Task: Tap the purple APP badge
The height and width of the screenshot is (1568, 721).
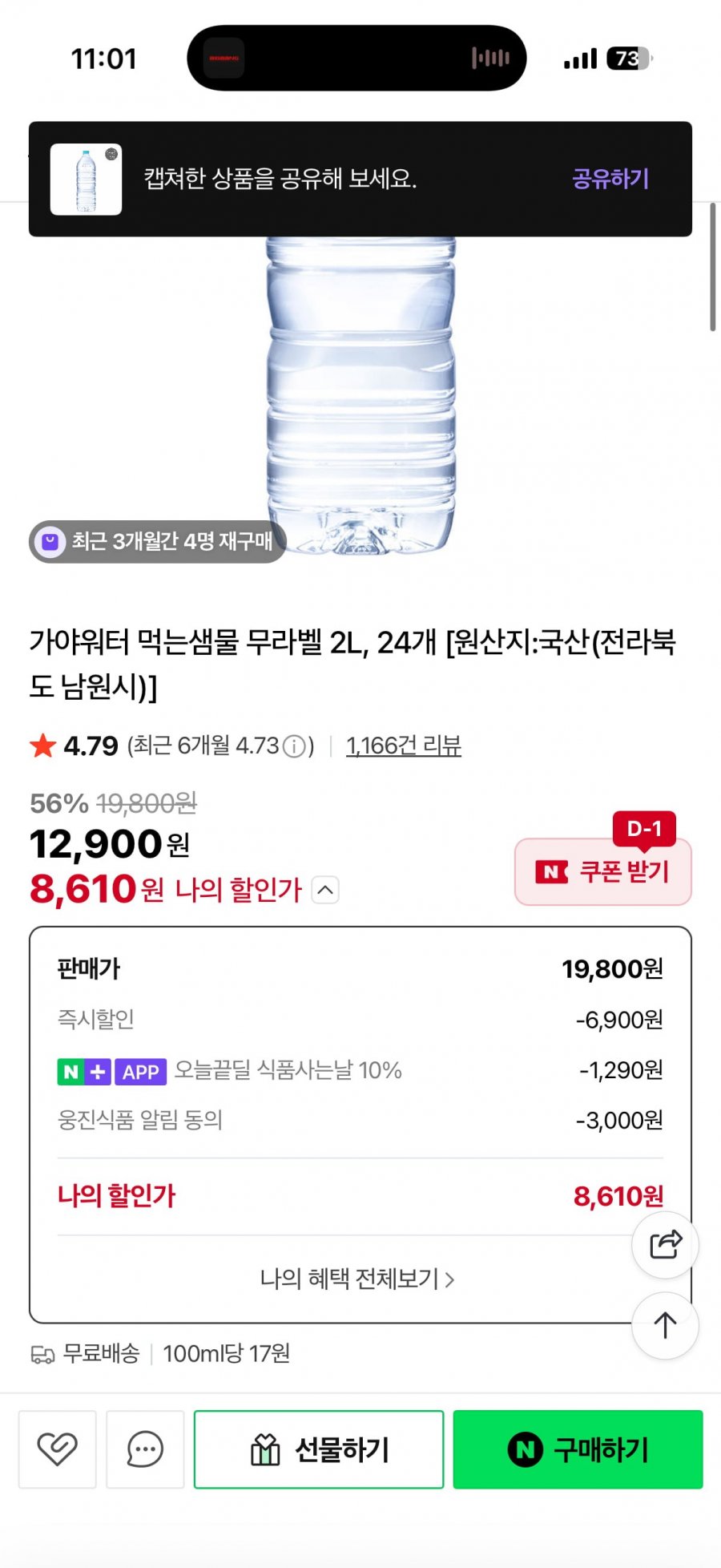Action: click(x=141, y=1072)
